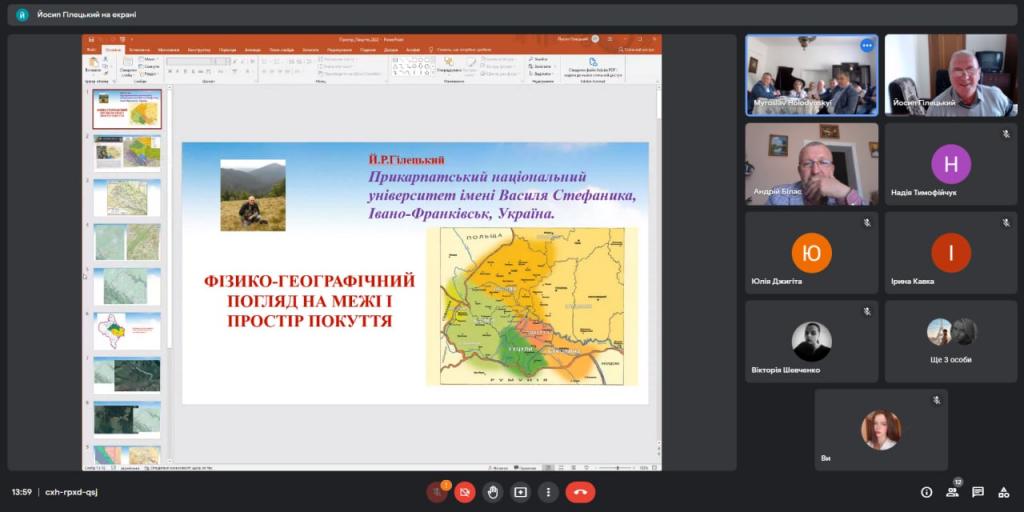Click the Надія Тимофійчук participant tile
Image resolution: width=1024 pixels, height=512 pixels.
coord(950,165)
